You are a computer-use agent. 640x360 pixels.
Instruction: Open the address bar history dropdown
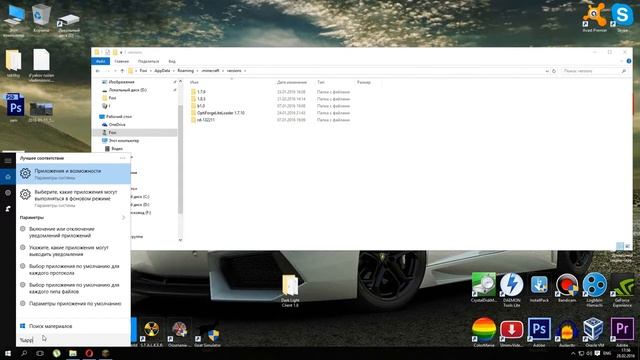coord(547,71)
